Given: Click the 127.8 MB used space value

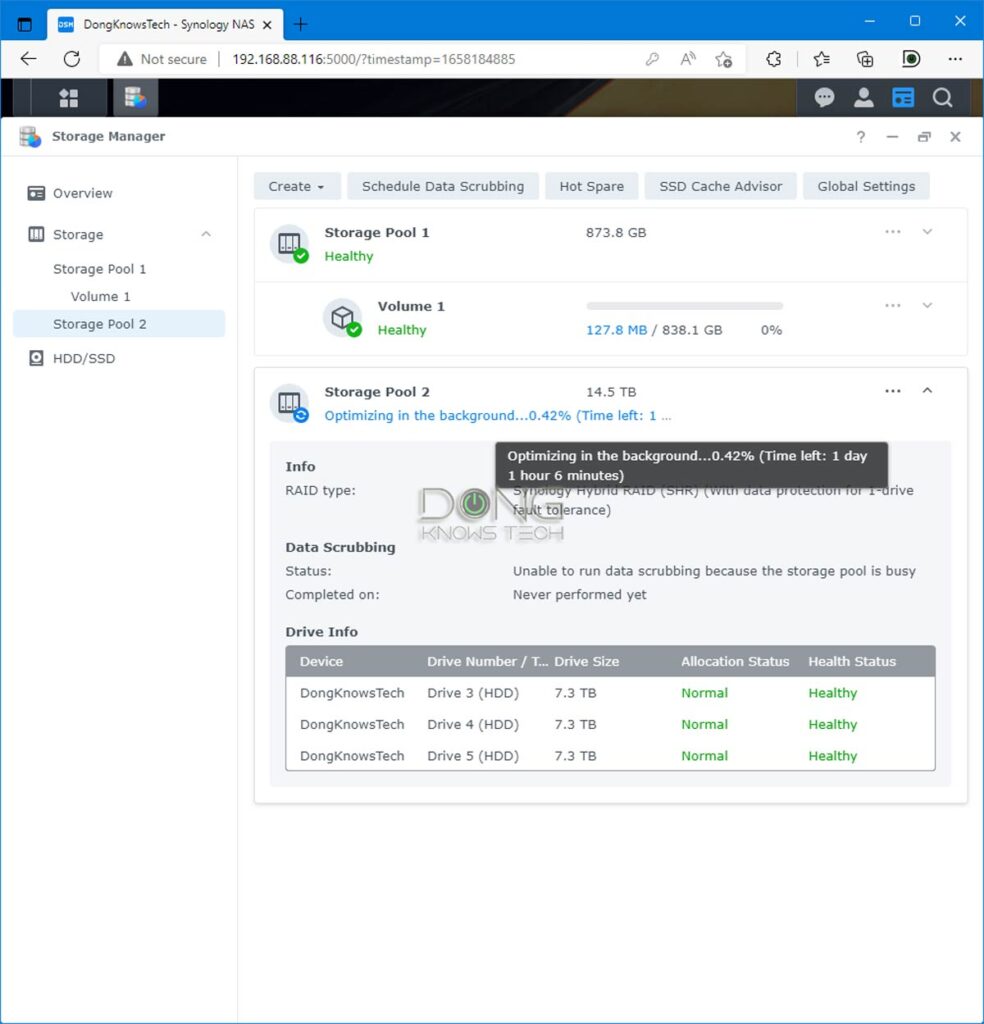Looking at the screenshot, I should click(616, 330).
